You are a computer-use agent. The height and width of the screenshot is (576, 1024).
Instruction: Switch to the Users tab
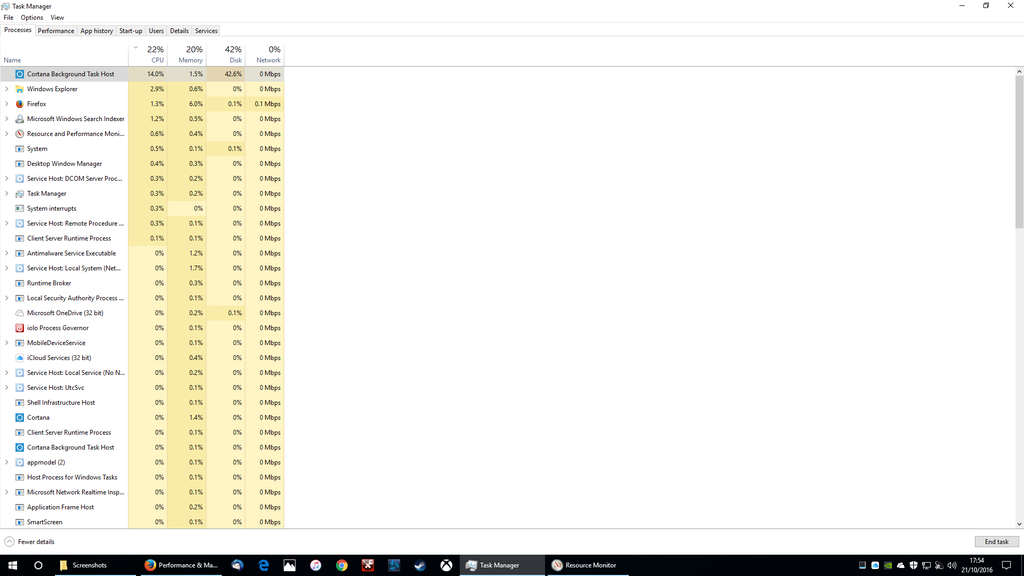[156, 31]
